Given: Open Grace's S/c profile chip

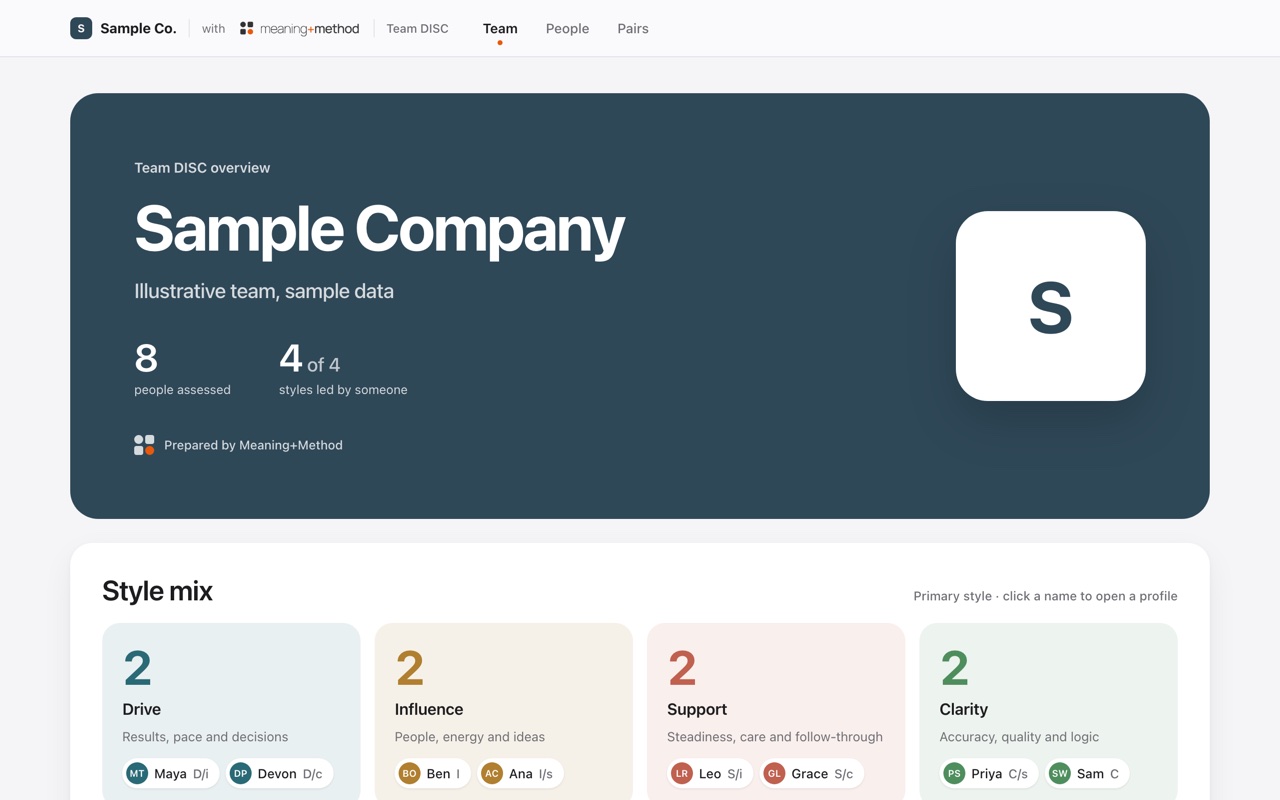Looking at the screenshot, I should (x=811, y=773).
